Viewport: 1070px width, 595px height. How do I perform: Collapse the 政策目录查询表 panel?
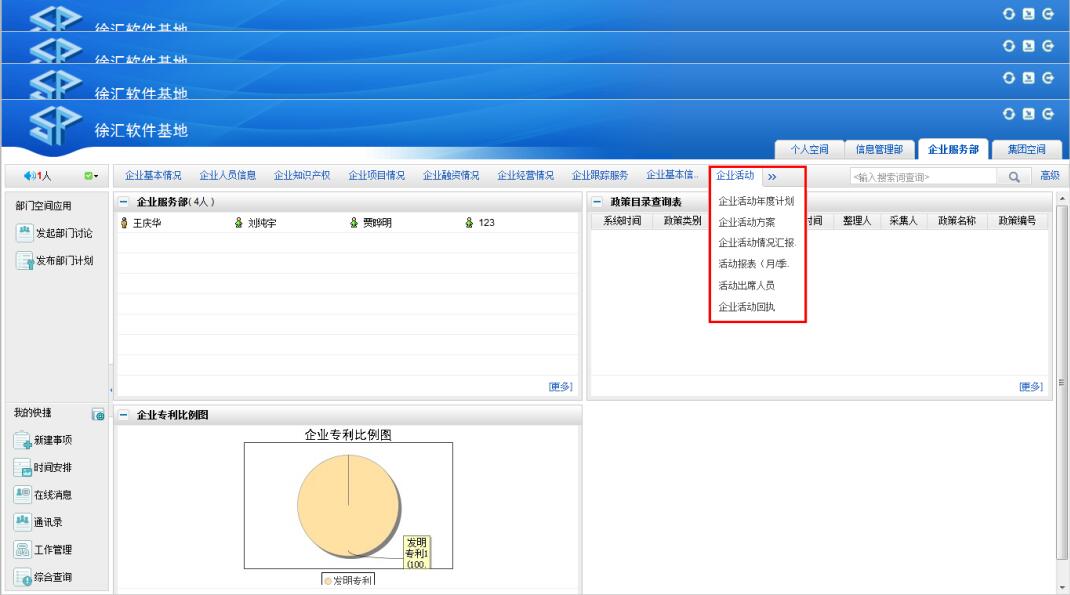[597, 202]
